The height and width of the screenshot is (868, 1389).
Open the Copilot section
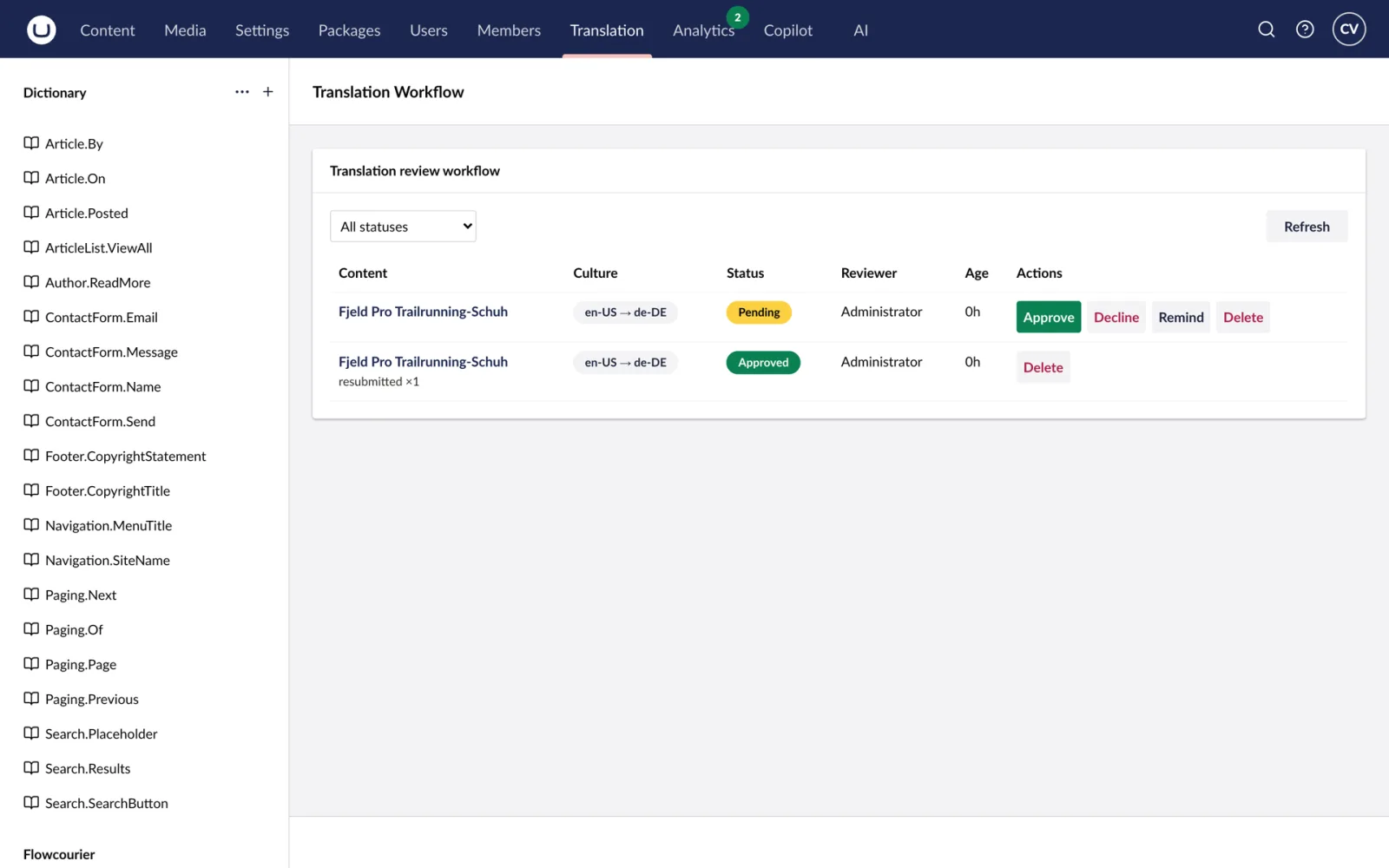click(788, 30)
